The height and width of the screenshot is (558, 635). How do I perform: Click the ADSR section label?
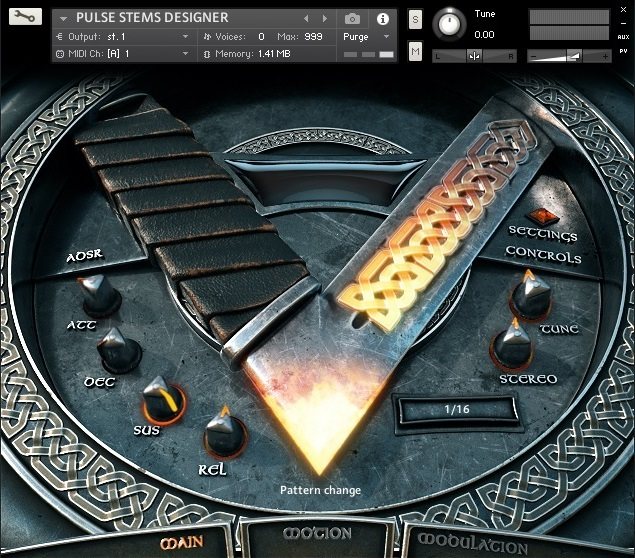(x=85, y=257)
